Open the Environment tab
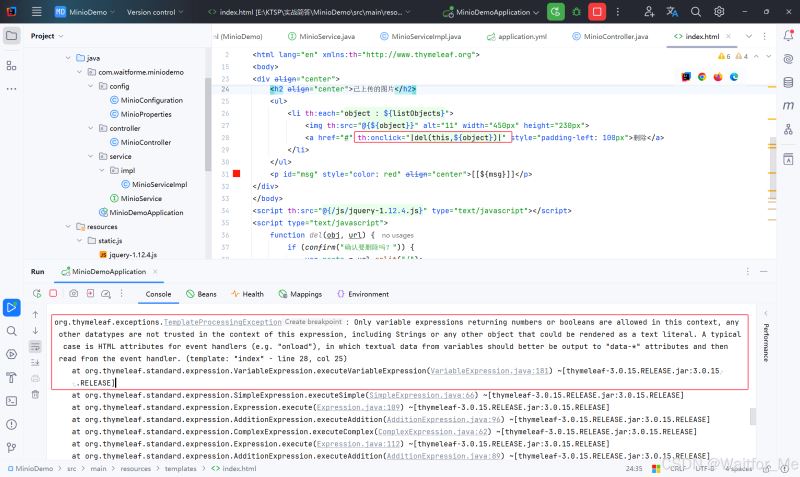Viewport: 800px width, 477px height. (x=363, y=294)
